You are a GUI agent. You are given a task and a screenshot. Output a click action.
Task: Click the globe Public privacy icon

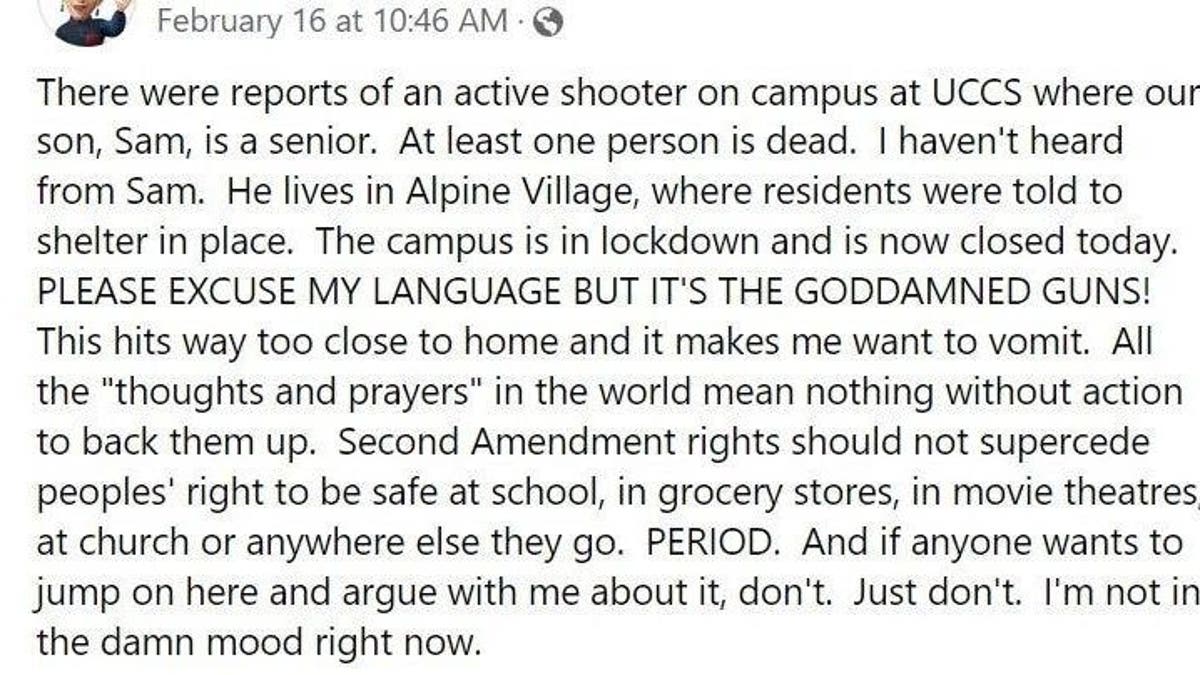(548, 22)
